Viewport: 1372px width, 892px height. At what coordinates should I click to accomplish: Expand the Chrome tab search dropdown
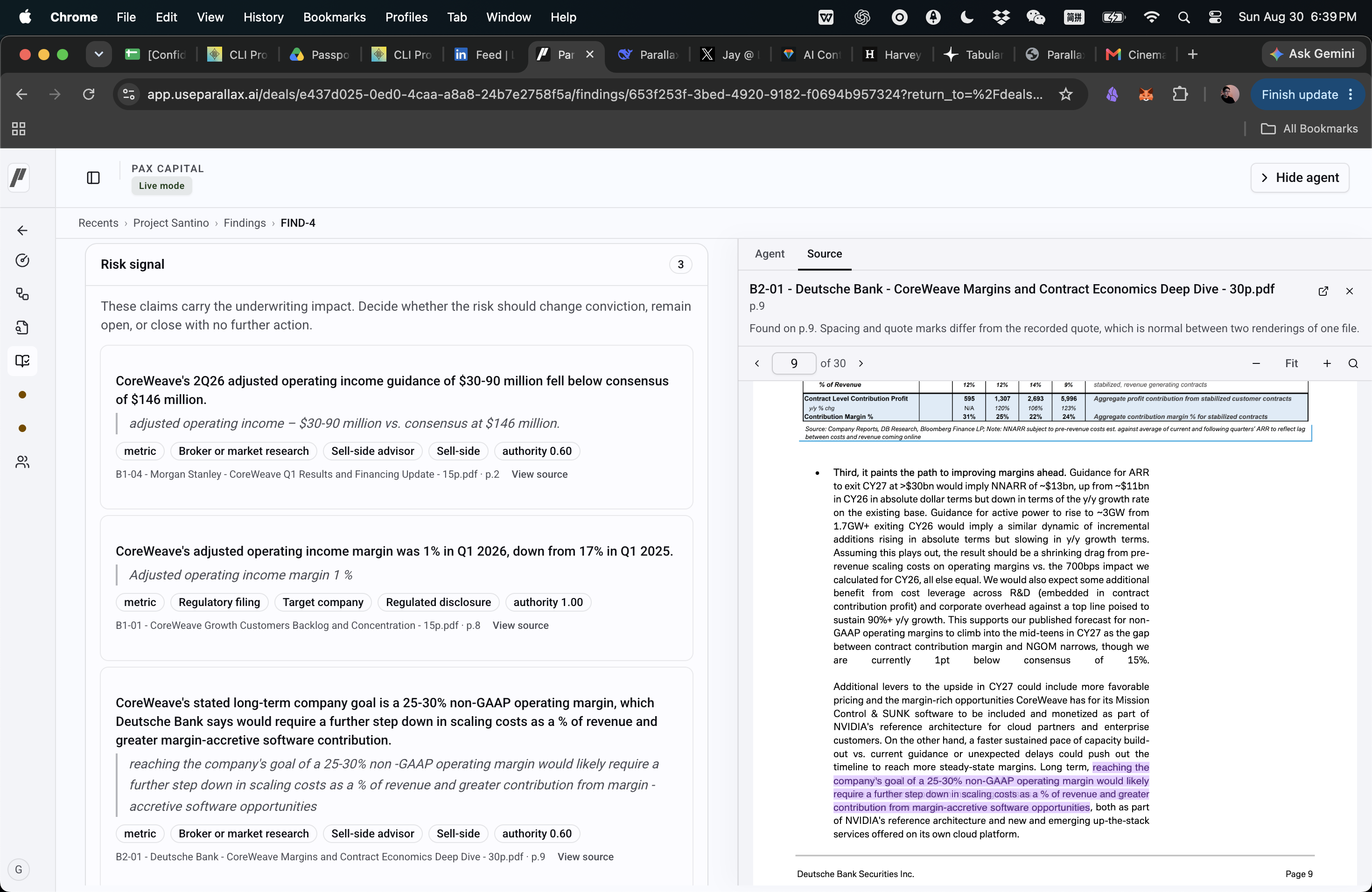[x=98, y=54]
